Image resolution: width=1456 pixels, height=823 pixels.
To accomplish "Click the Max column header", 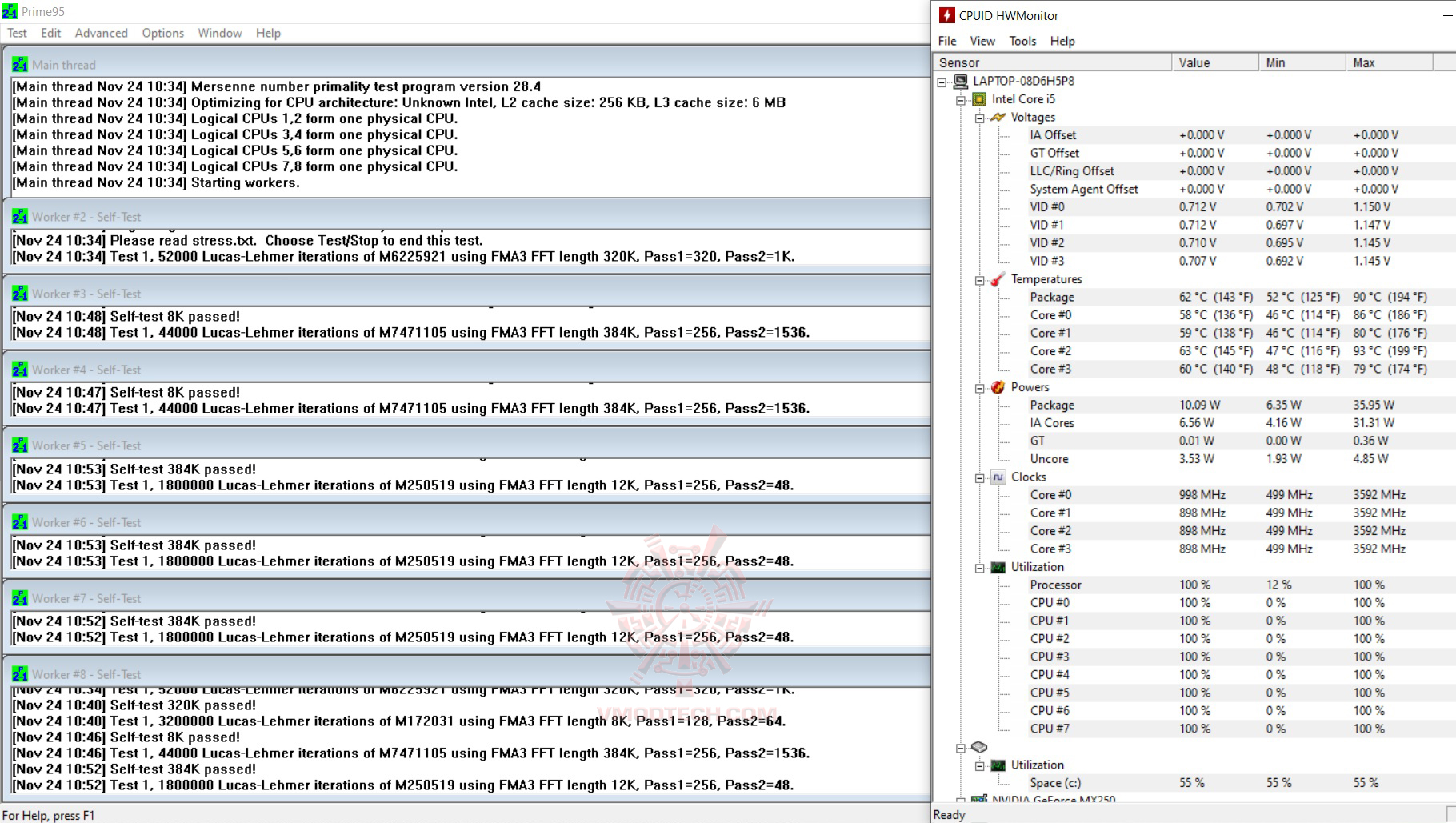I will click(x=1390, y=62).
